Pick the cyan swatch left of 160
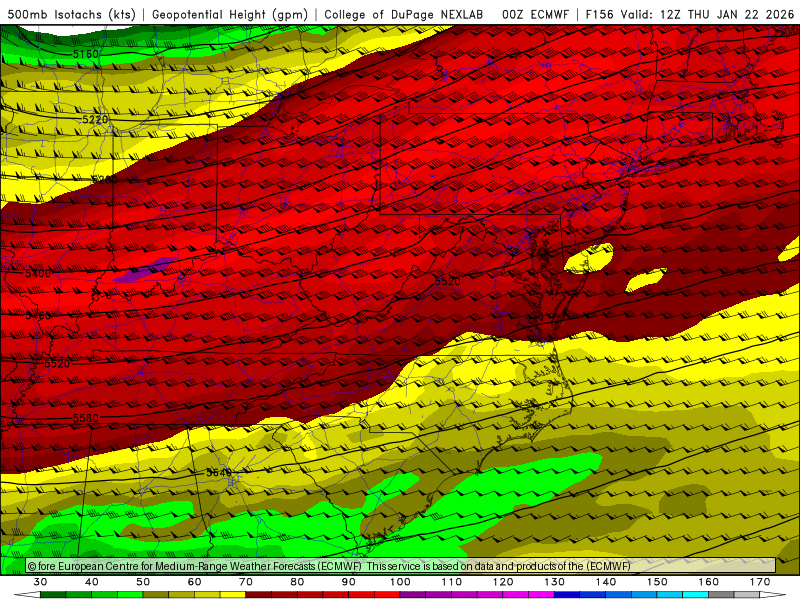This screenshot has width=800, height=600. (696, 595)
